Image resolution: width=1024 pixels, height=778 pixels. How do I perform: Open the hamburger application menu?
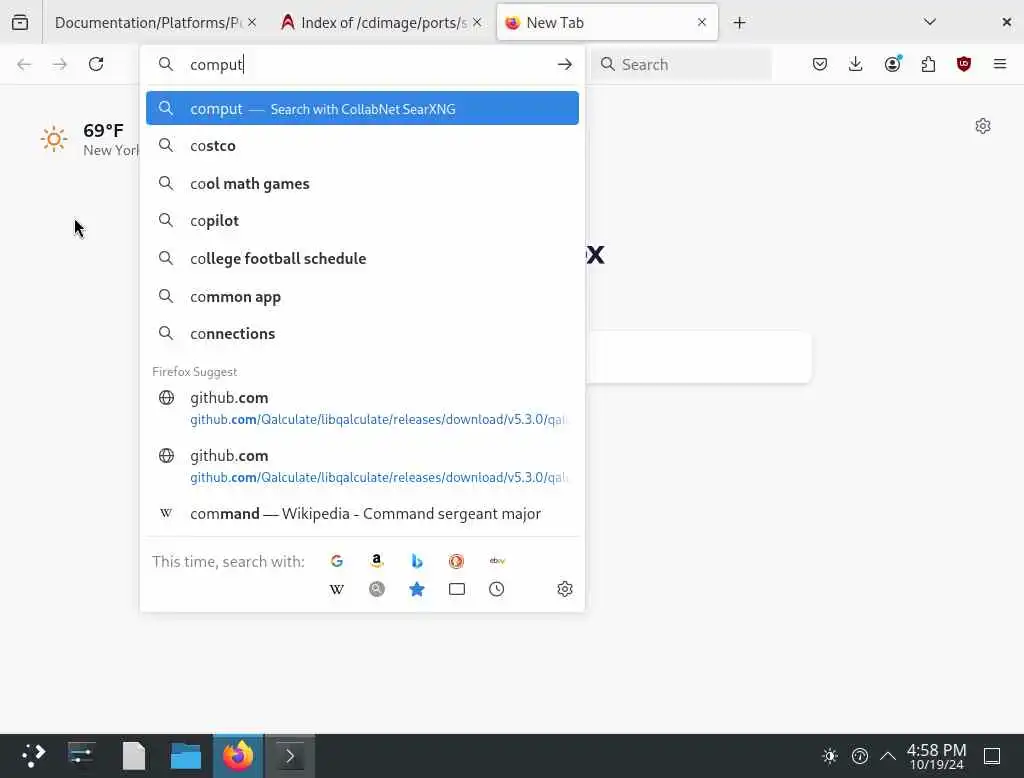point(1000,64)
